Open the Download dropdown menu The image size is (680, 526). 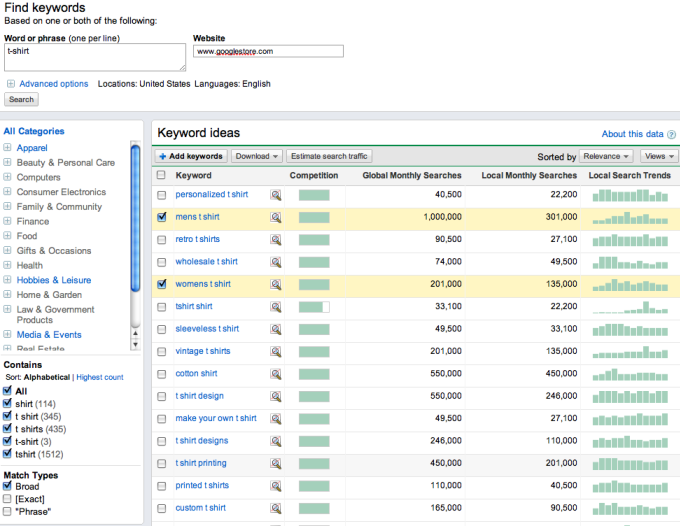pyautogui.click(x=256, y=156)
